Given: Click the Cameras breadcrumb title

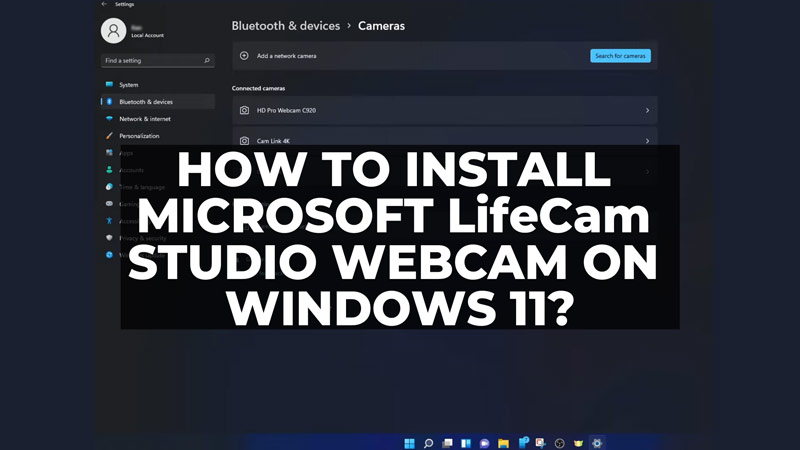Looking at the screenshot, I should [381, 26].
